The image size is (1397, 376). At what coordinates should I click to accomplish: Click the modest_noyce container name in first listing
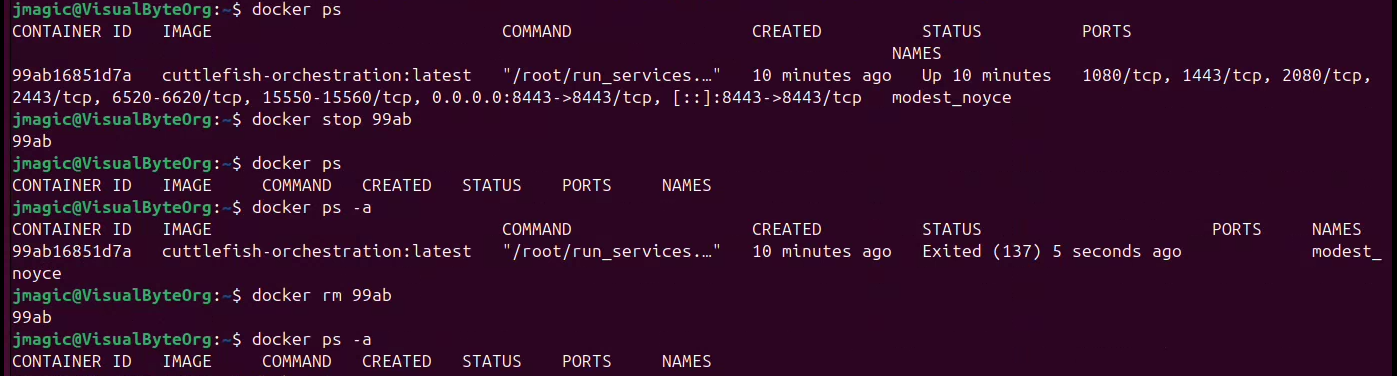(x=951, y=98)
